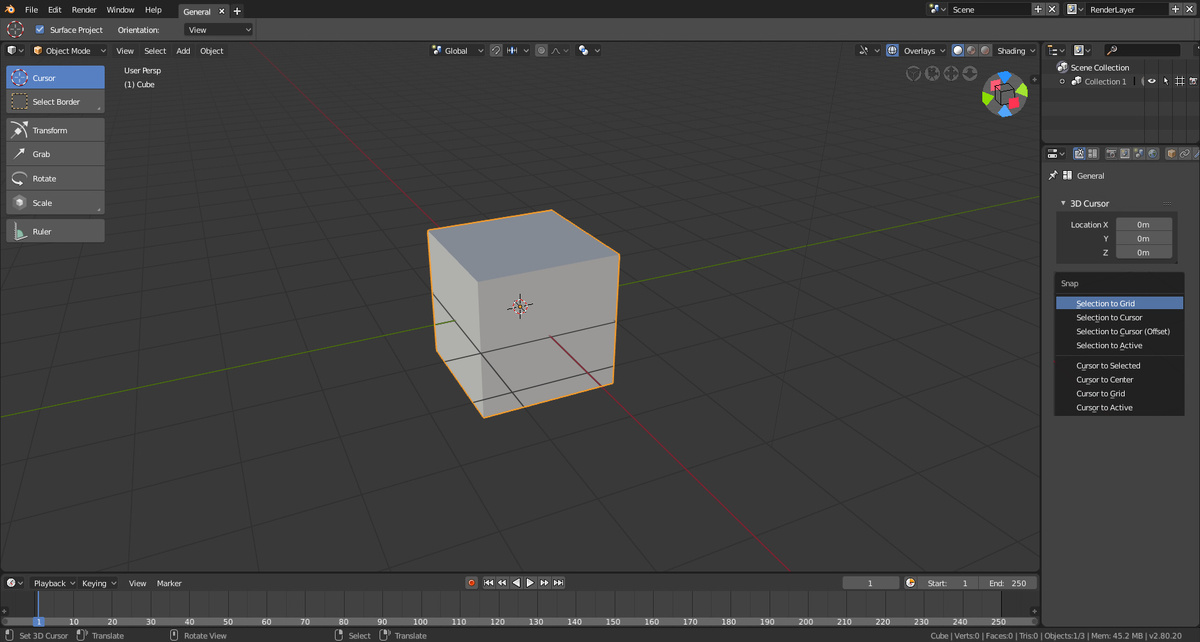Click the Blender logo icon
Image resolution: width=1200 pixels, height=642 pixels.
point(9,9)
